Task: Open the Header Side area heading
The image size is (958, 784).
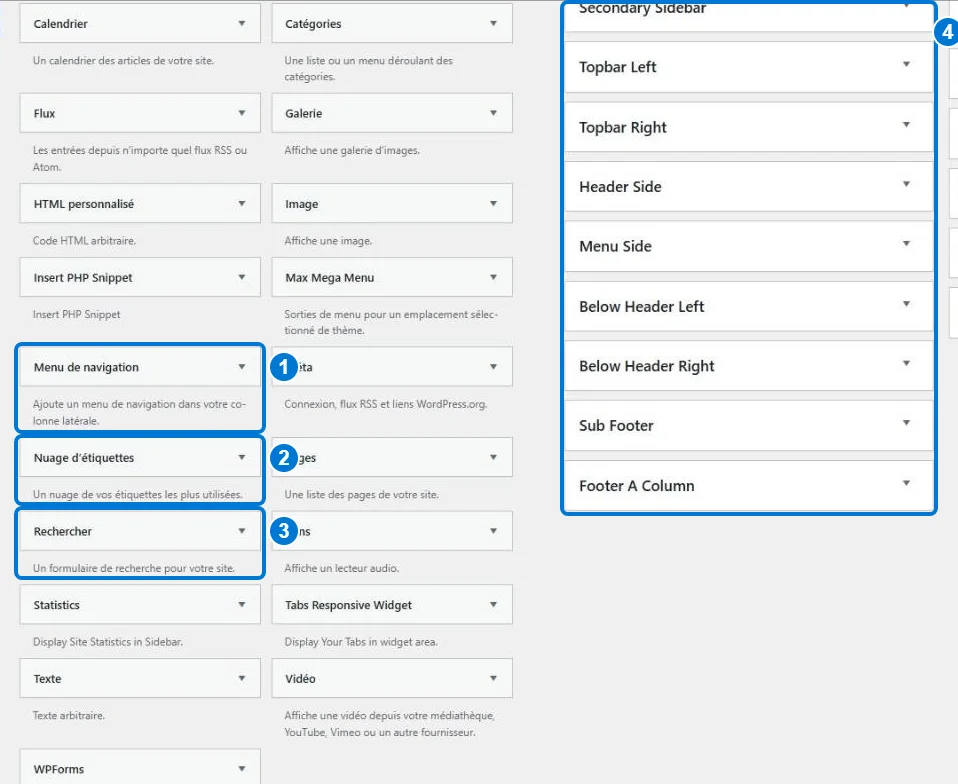Action: click(x=620, y=187)
